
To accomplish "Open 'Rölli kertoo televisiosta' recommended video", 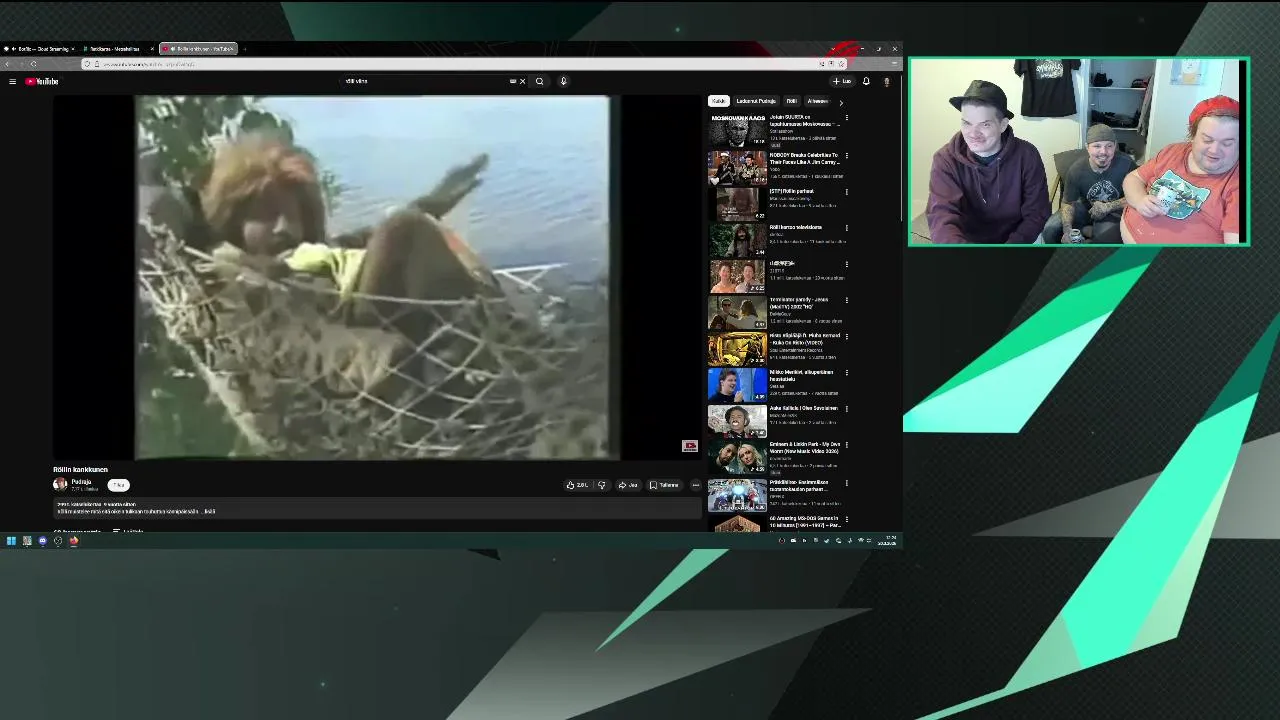I will click(737, 239).
